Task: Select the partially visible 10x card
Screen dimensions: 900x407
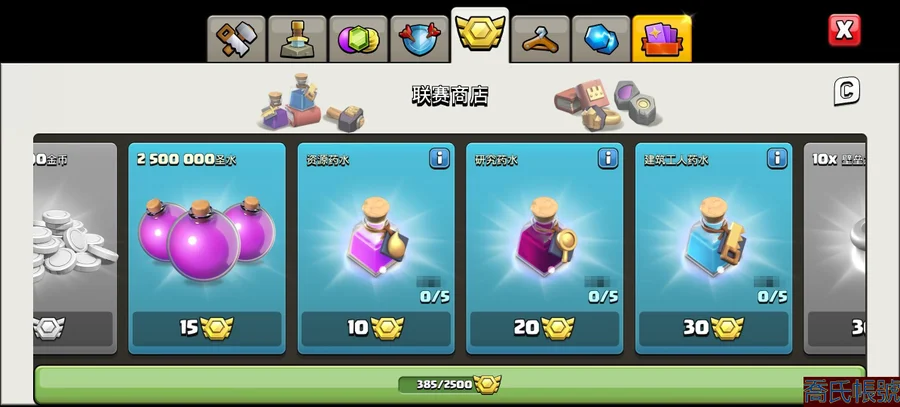Action: click(835, 248)
